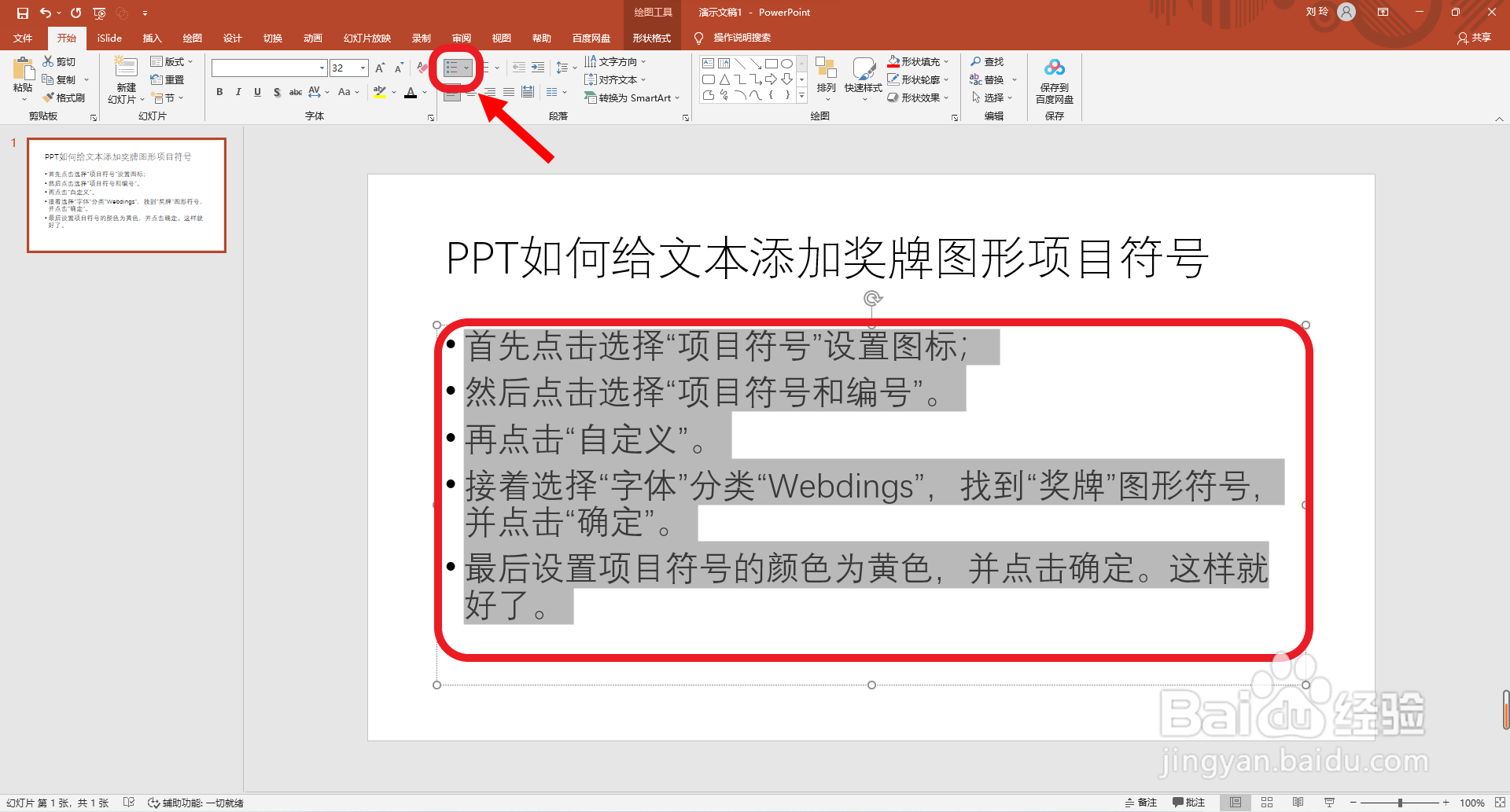Select the oval shape in gallery
Image resolution: width=1510 pixels, height=812 pixels.
(786, 64)
